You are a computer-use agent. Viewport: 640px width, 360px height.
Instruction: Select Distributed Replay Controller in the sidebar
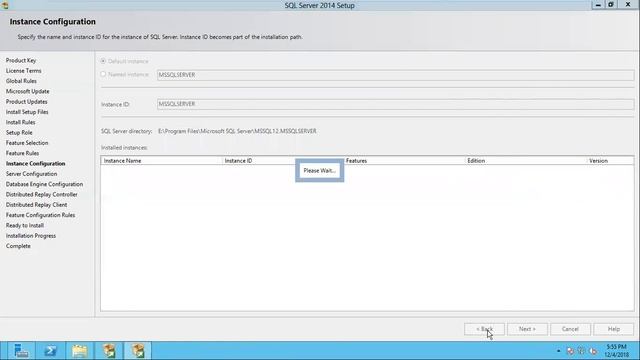42,194
